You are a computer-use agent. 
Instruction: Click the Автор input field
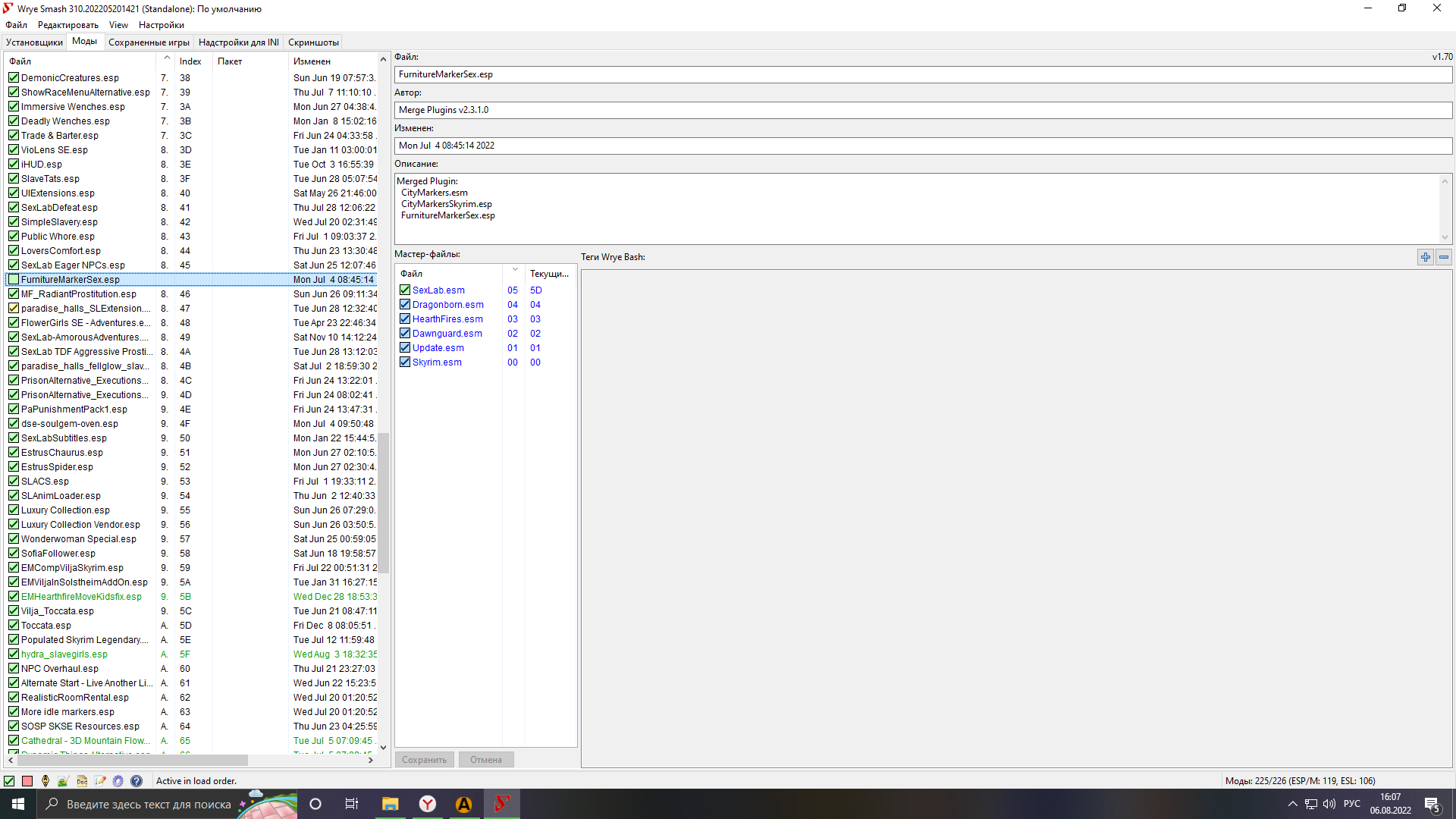coord(923,110)
